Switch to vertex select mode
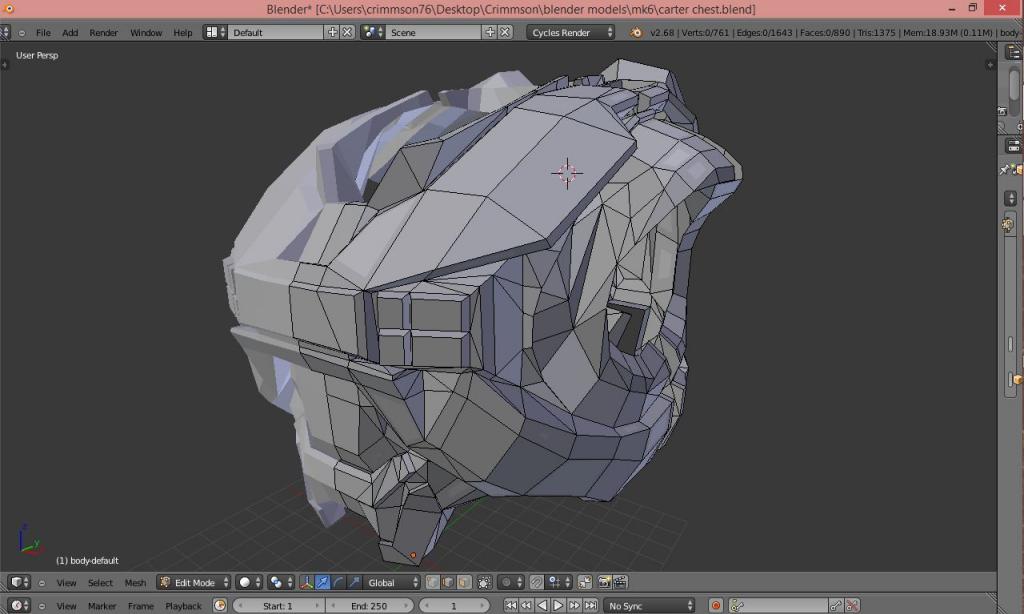 coord(432,582)
